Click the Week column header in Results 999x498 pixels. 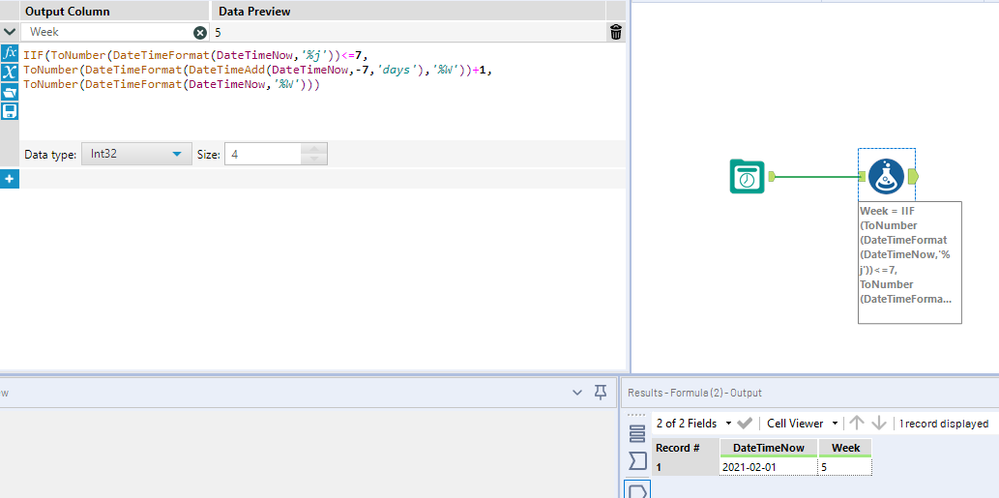pos(845,448)
